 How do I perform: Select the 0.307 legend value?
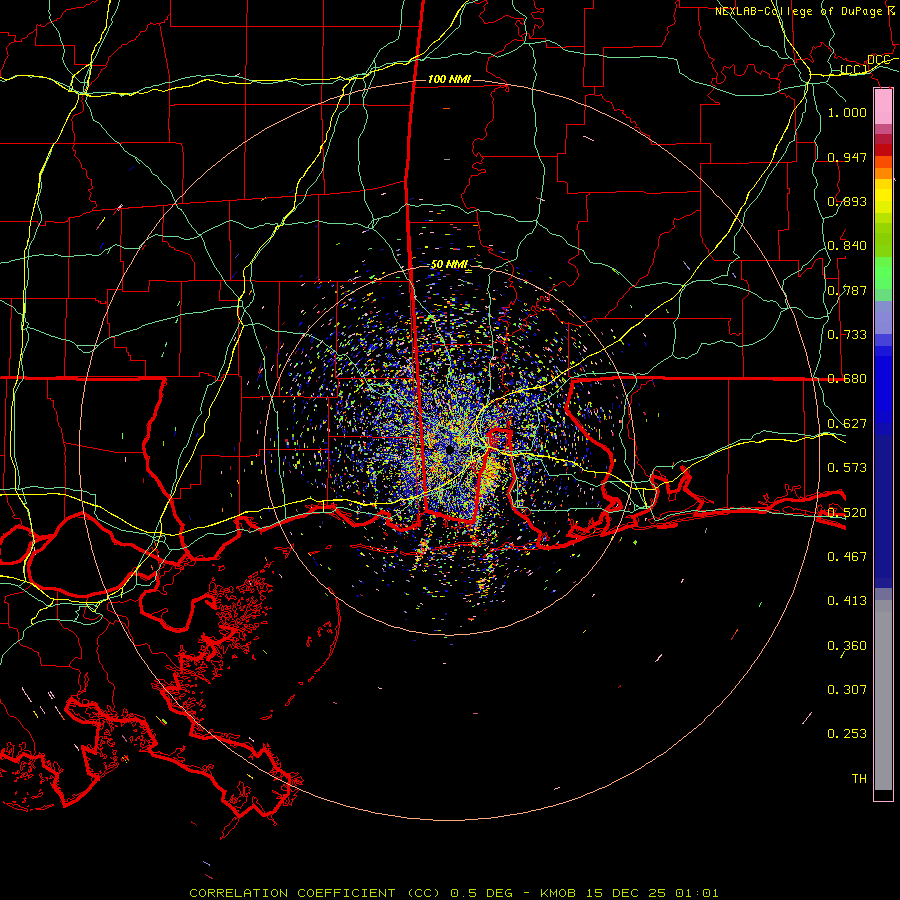pos(847,690)
